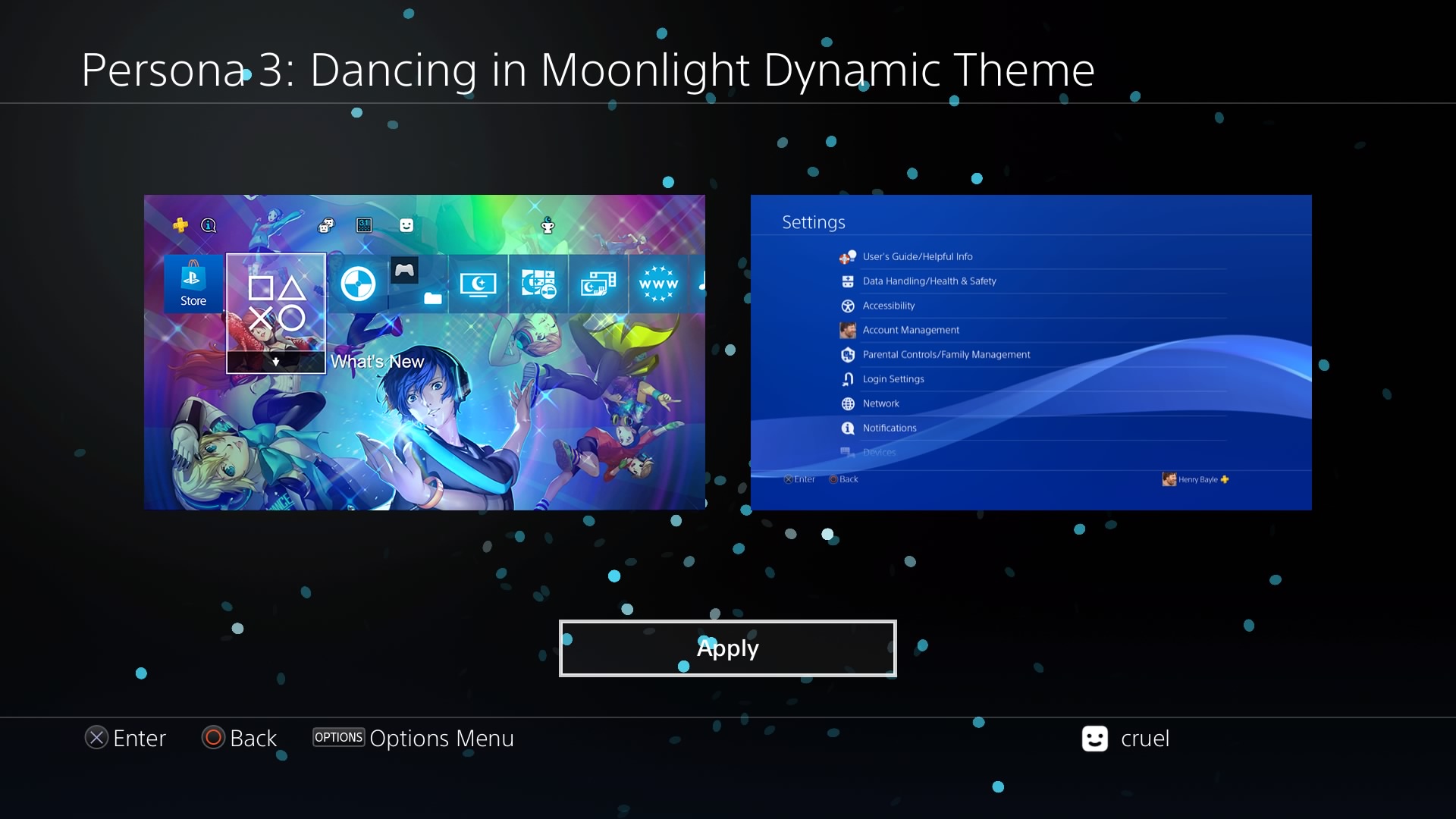Select Account Management in settings preview
The width and height of the screenshot is (1456, 819).
(911, 330)
